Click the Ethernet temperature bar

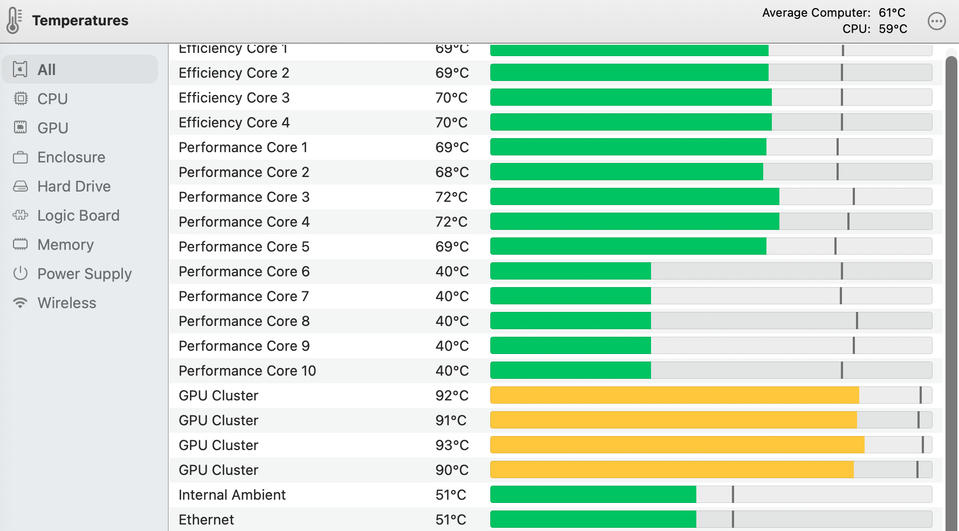tap(711, 520)
